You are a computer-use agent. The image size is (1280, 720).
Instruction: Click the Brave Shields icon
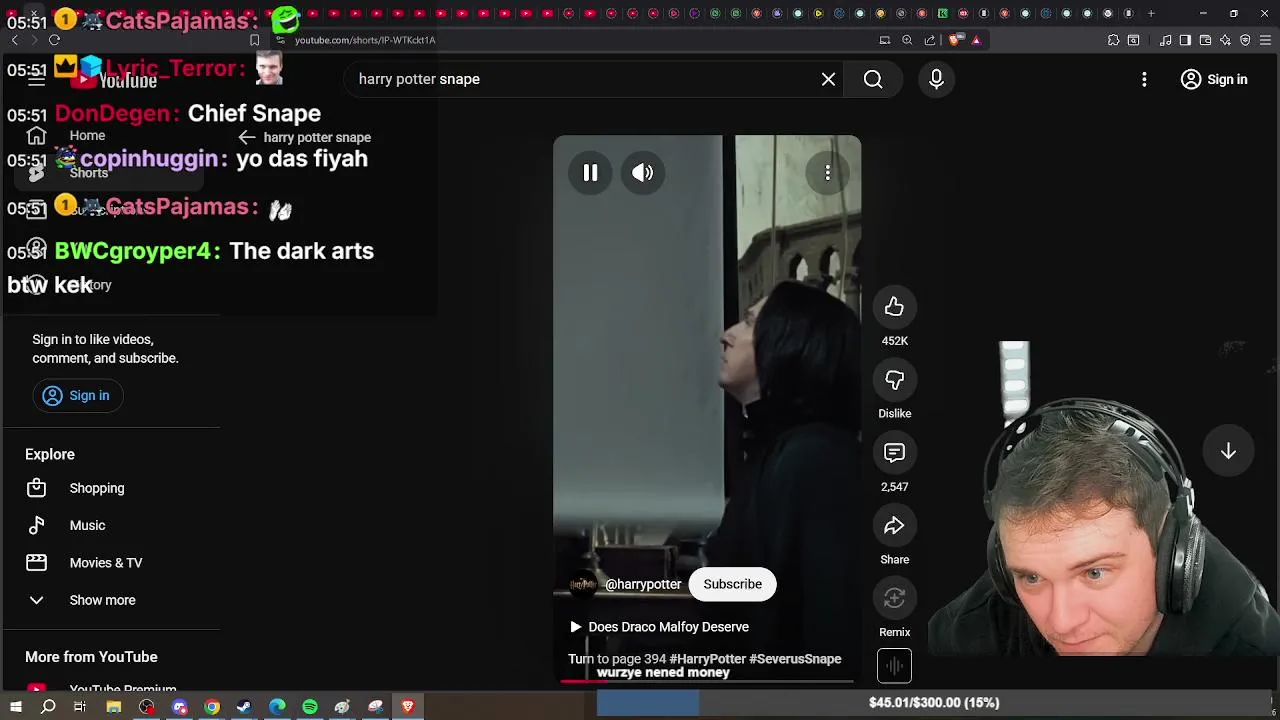tap(954, 40)
